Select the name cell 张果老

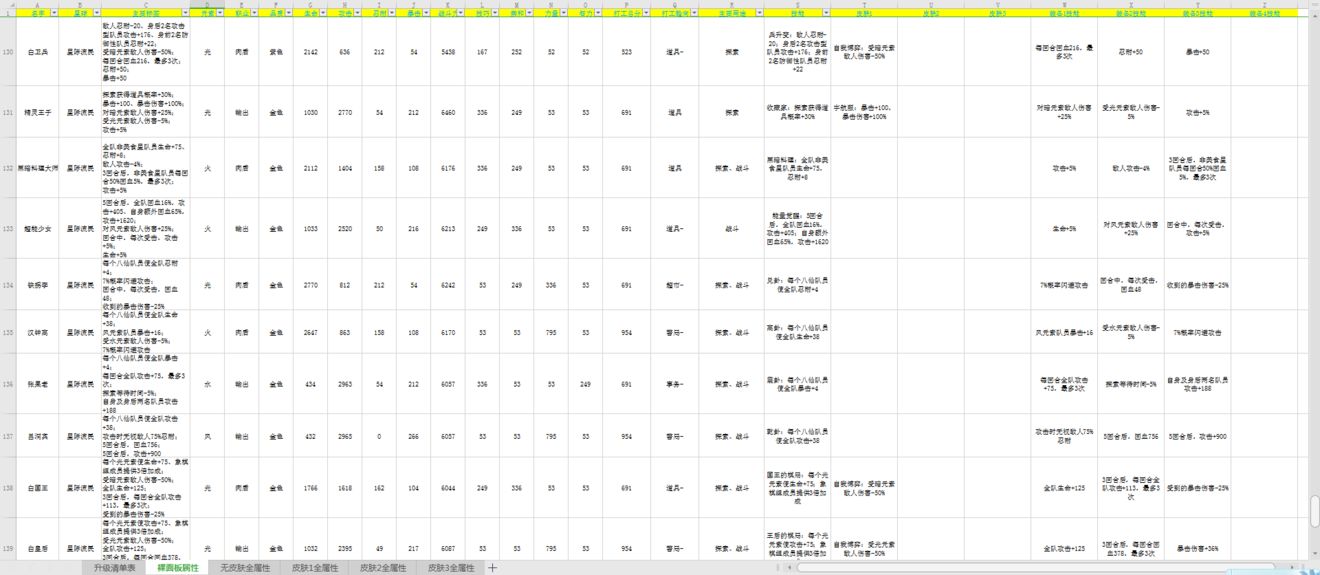coord(38,383)
